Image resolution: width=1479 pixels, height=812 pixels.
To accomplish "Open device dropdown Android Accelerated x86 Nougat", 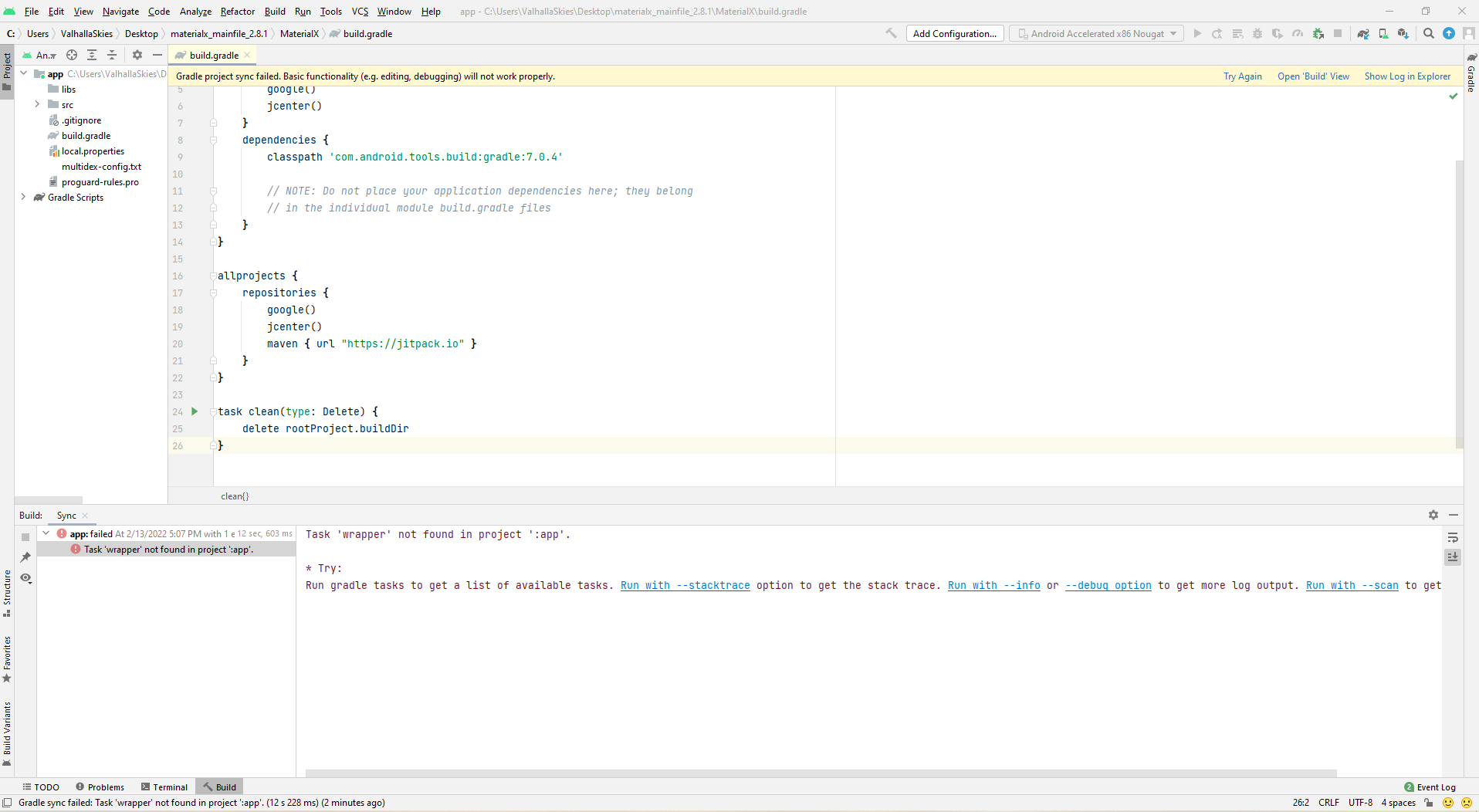I will coord(1096,33).
